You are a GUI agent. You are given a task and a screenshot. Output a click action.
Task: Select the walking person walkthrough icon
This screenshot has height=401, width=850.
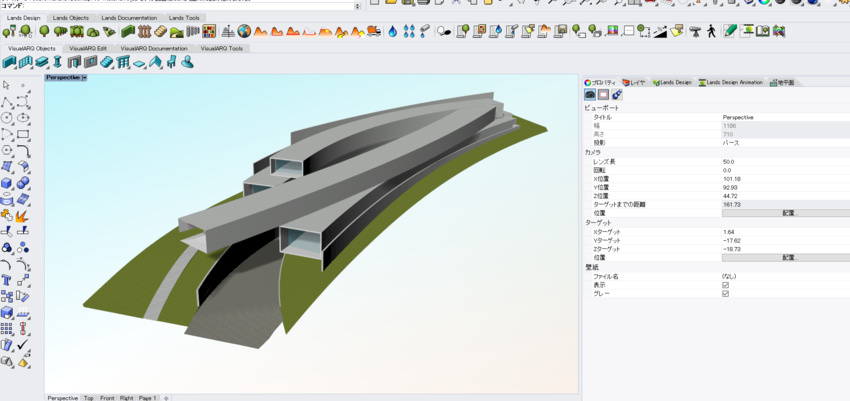711,32
